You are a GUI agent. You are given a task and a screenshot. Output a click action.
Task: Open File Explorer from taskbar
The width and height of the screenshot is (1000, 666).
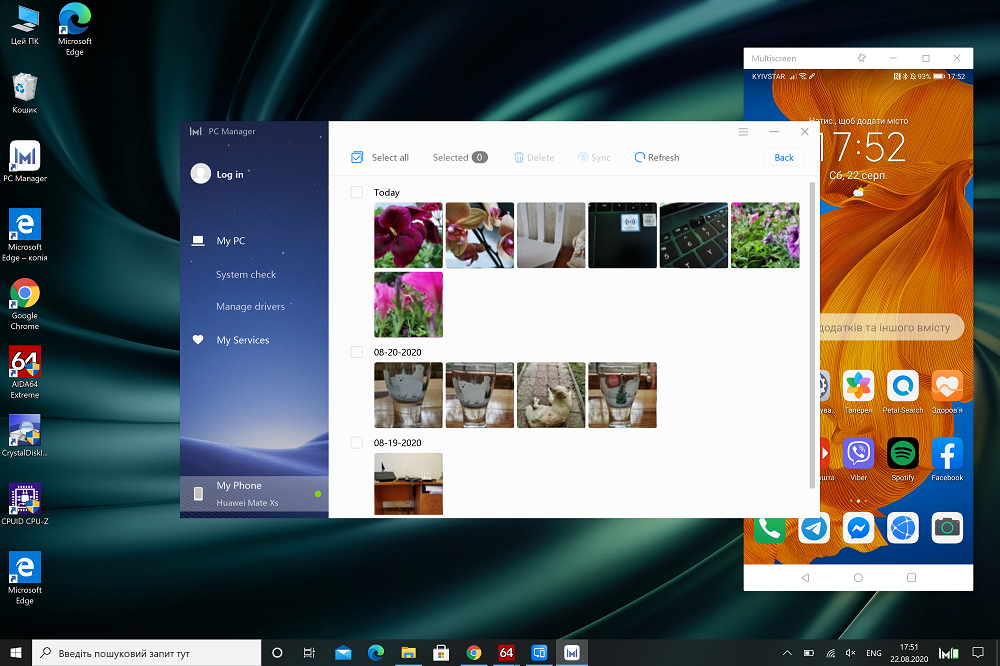(408, 653)
